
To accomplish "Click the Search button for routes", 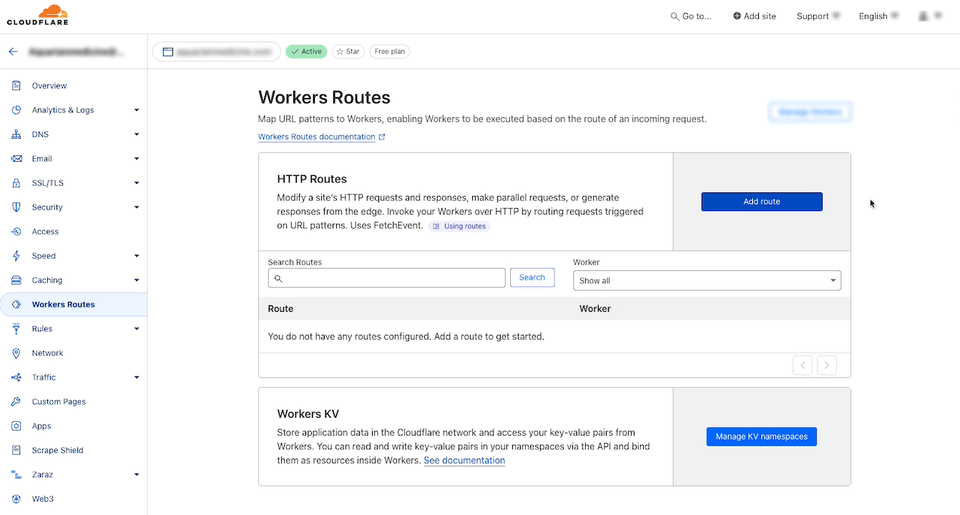I will [x=532, y=277].
